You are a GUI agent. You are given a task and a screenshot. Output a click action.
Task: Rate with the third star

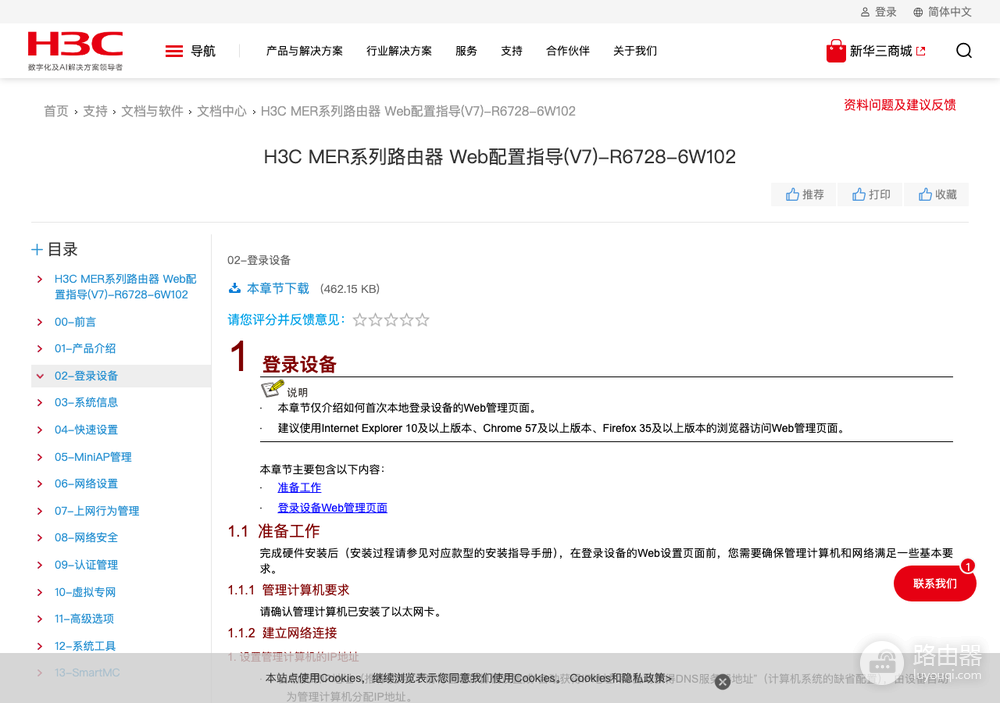(x=391, y=320)
